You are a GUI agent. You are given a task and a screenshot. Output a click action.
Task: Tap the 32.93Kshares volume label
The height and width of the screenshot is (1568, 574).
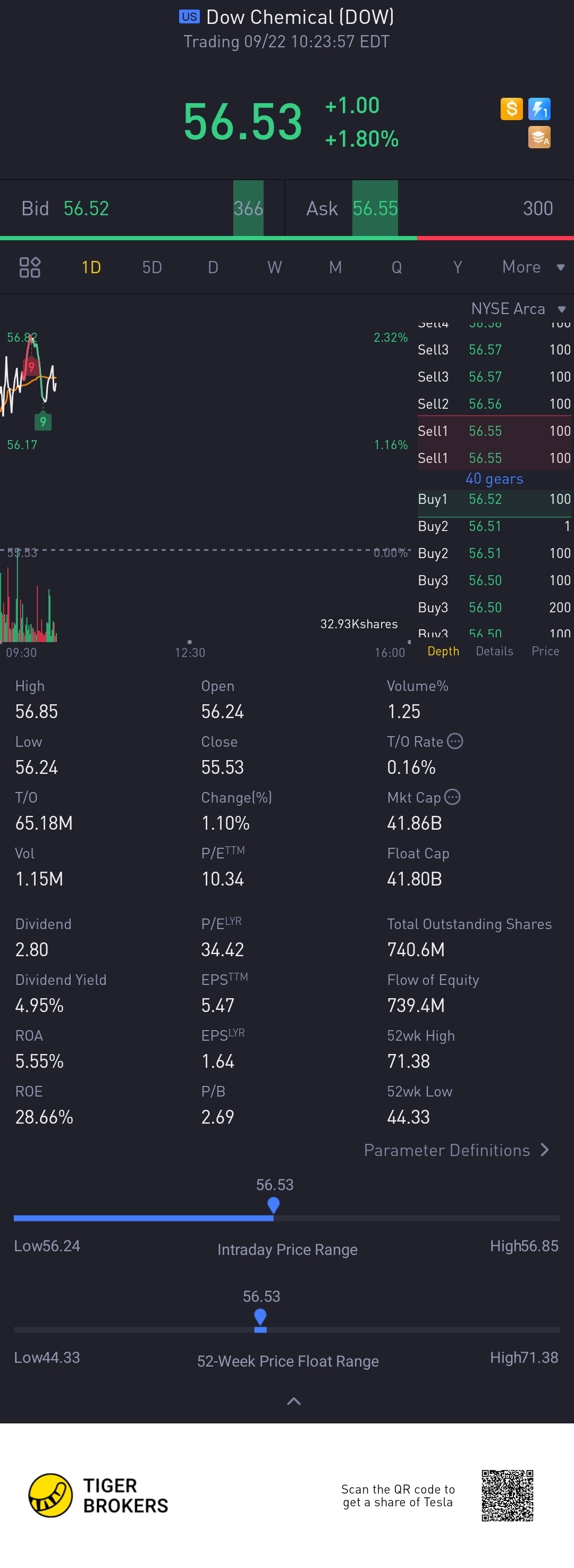pyautogui.click(x=359, y=624)
